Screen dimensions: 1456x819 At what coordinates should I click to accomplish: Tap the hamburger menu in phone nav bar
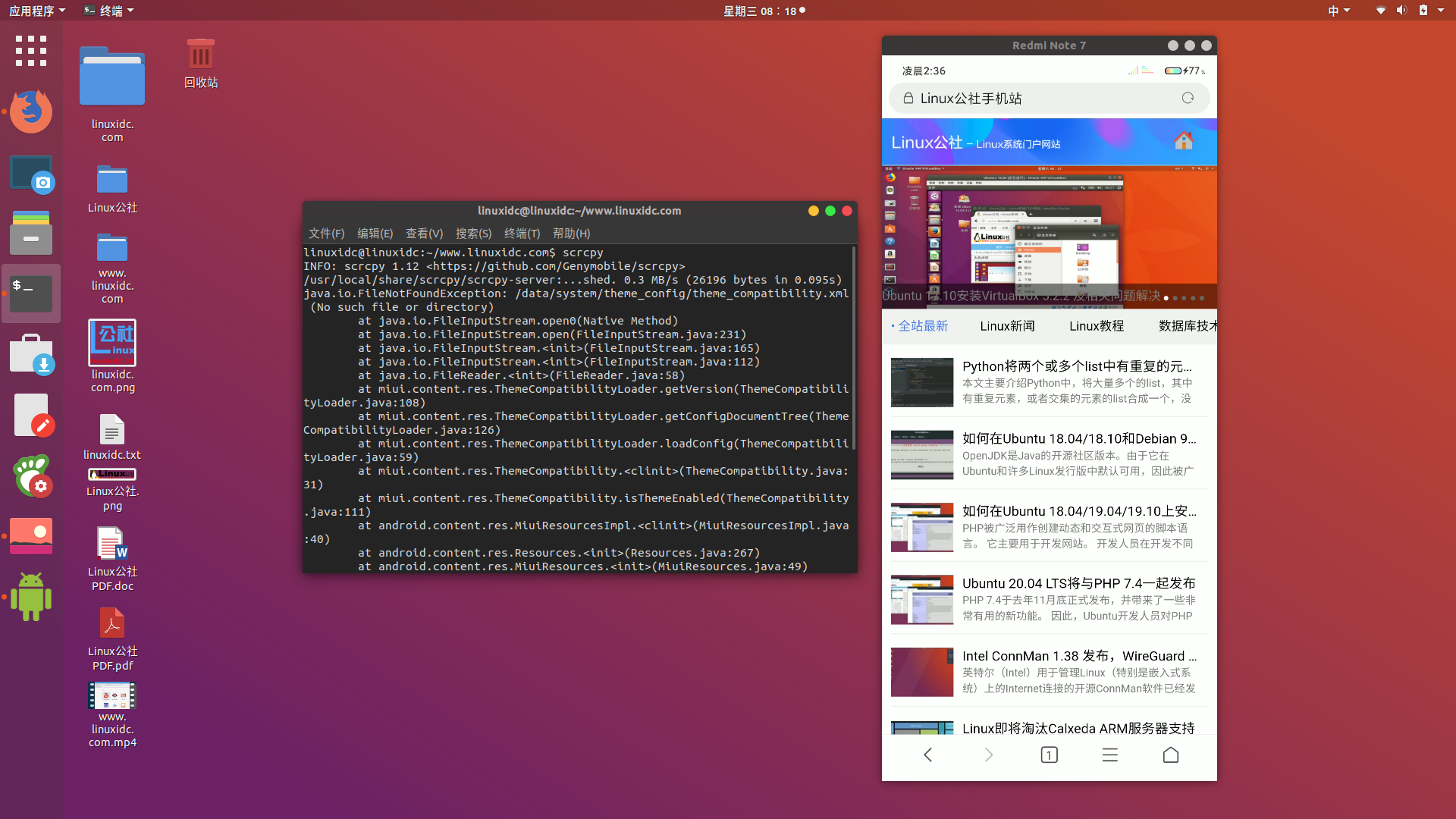[x=1109, y=755]
